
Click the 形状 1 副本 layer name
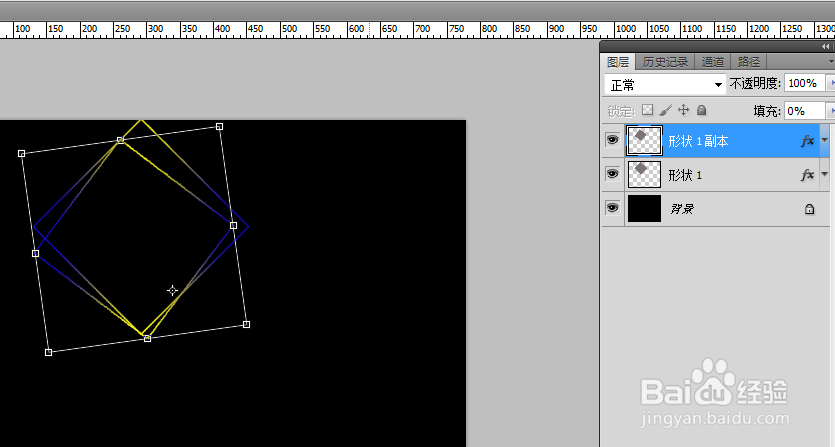pos(698,141)
